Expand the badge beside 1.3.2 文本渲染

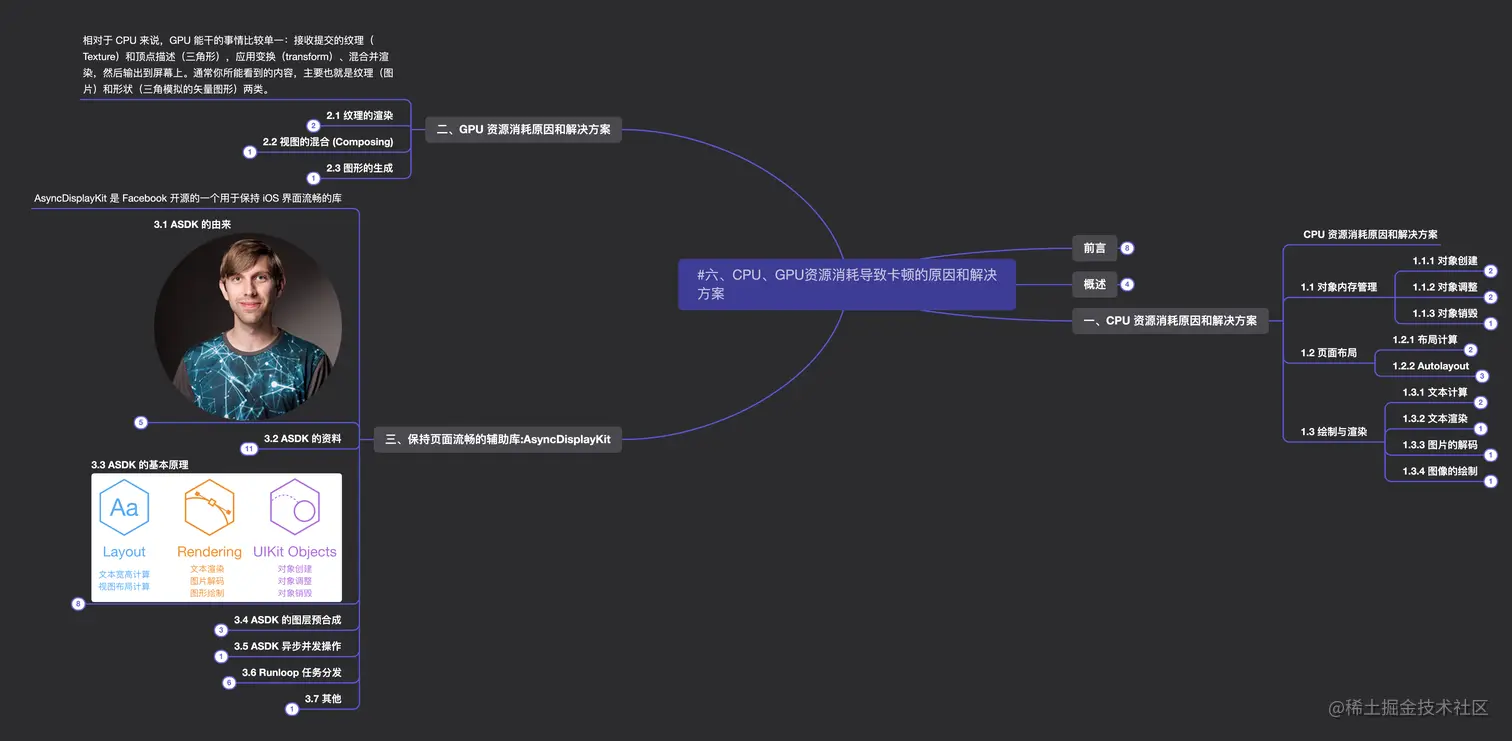click(x=1480, y=429)
